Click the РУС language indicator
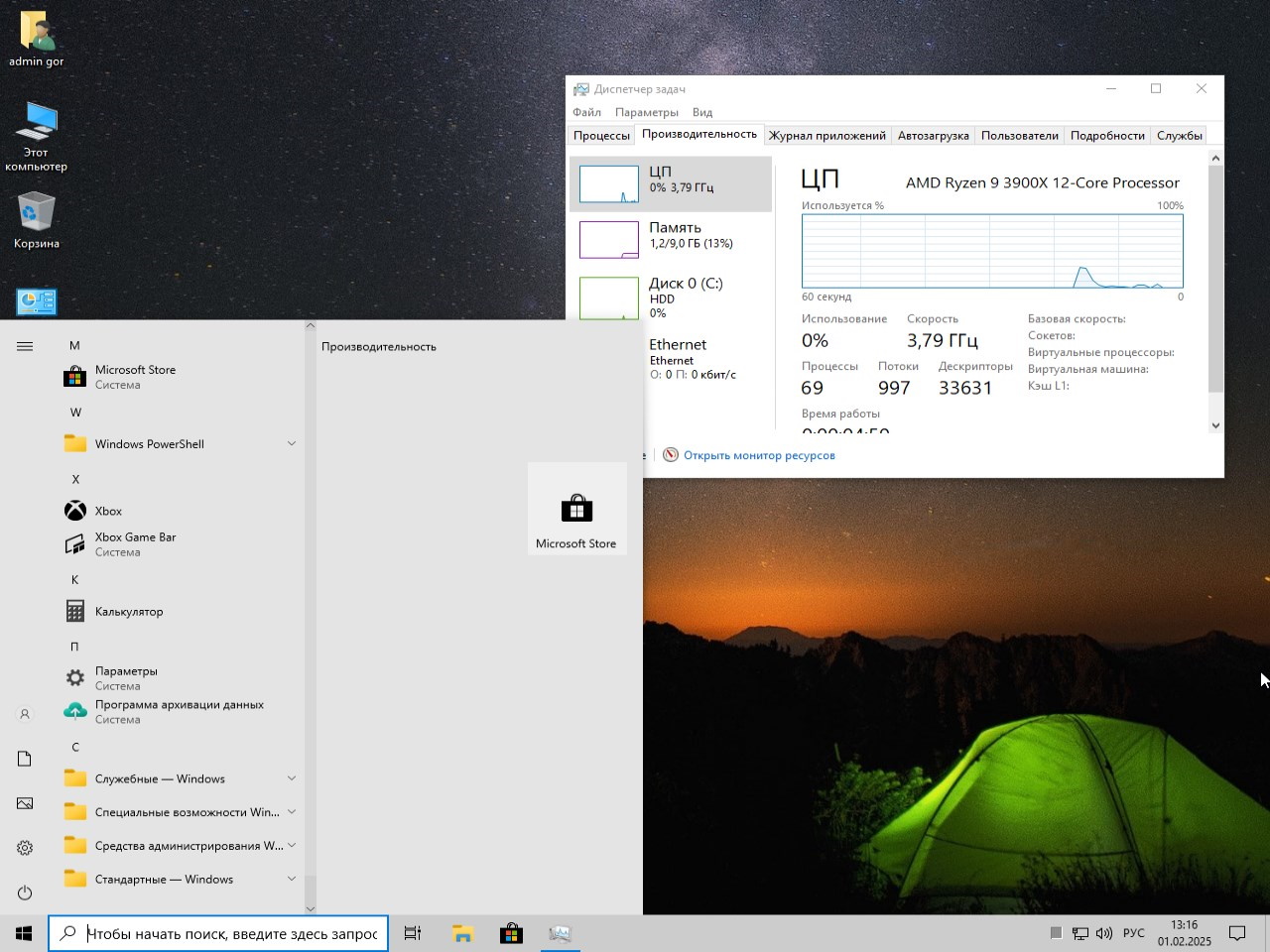 click(1134, 933)
